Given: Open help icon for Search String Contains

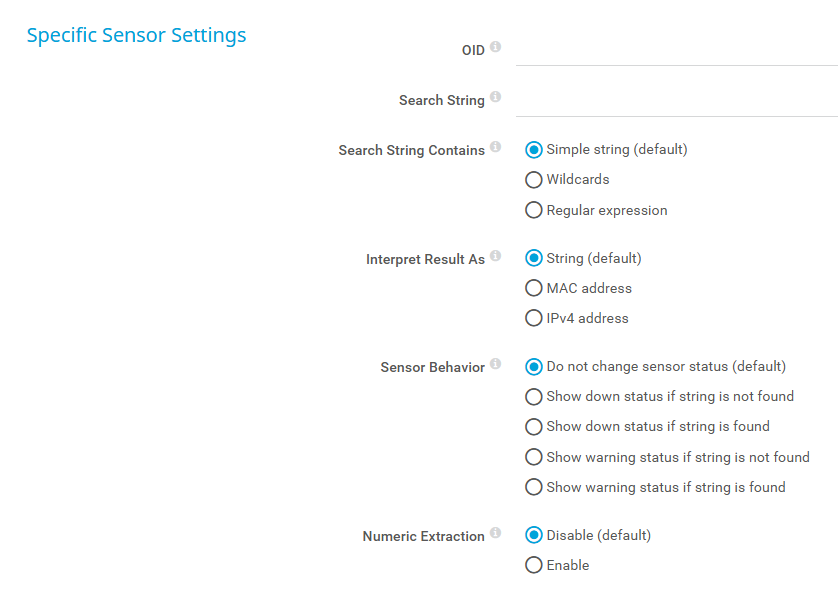Looking at the screenshot, I should [495, 146].
